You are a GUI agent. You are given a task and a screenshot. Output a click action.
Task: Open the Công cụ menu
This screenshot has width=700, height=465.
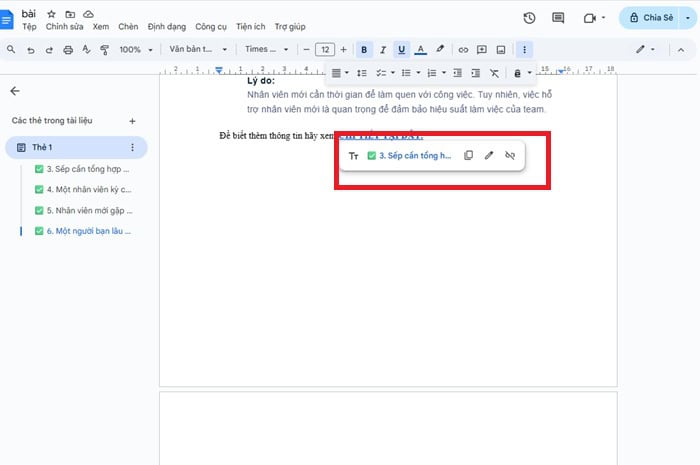click(211, 27)
